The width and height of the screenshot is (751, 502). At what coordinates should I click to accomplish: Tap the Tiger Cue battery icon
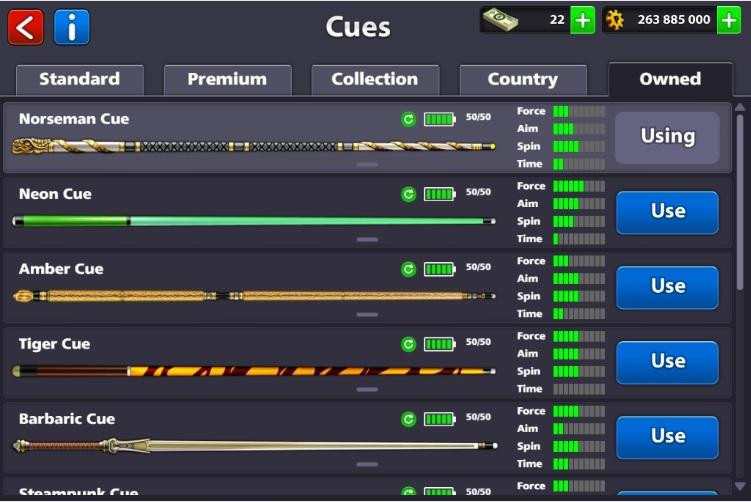click(440, 344)
